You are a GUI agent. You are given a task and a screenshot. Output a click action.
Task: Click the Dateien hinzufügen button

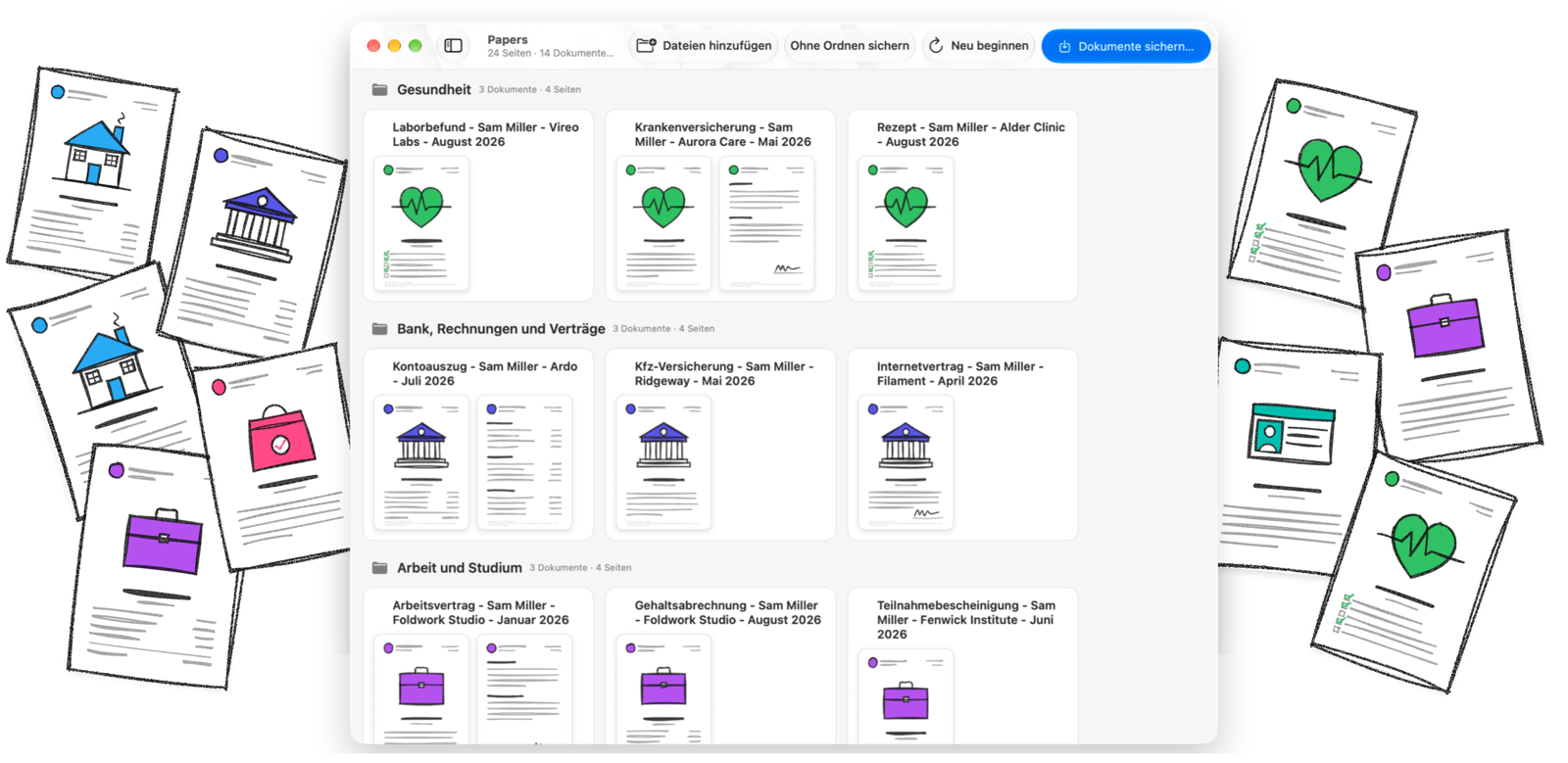tap(704, 46)
